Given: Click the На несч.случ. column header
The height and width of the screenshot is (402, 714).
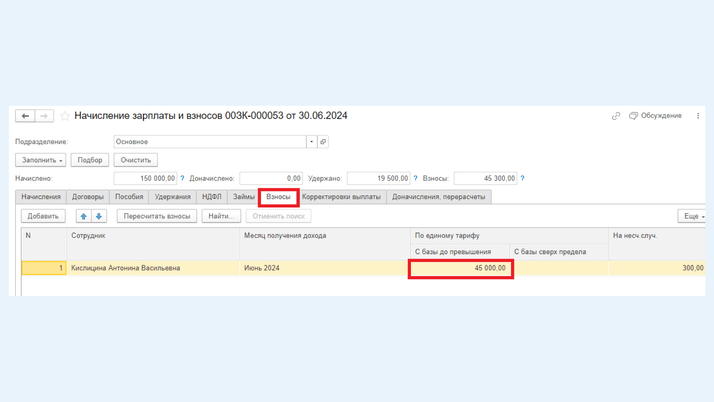Looking at the screenshot, I should pos(657,244).
